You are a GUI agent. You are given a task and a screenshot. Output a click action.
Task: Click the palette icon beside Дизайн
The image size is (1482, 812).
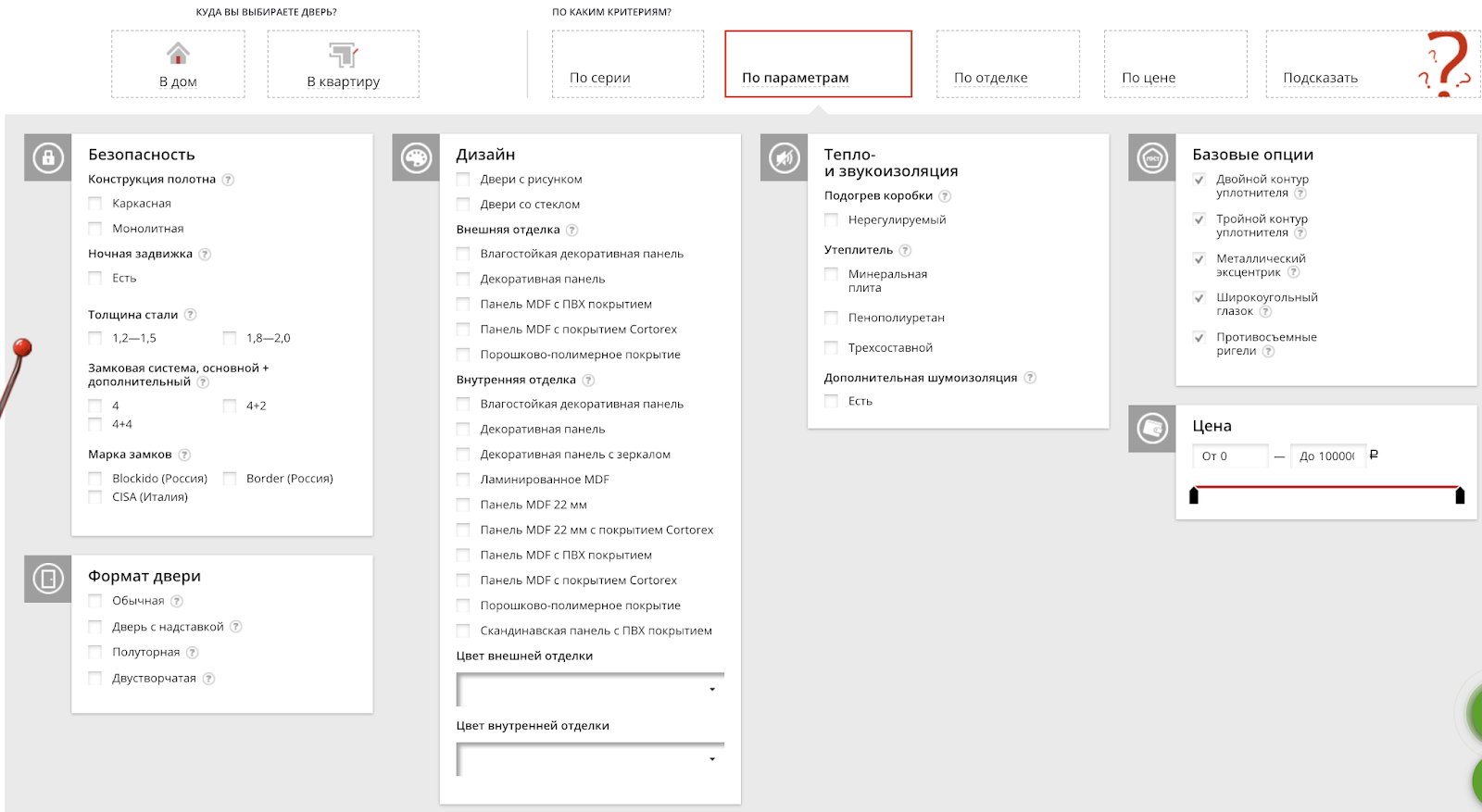pyautogui.click(x=416, y=157)
